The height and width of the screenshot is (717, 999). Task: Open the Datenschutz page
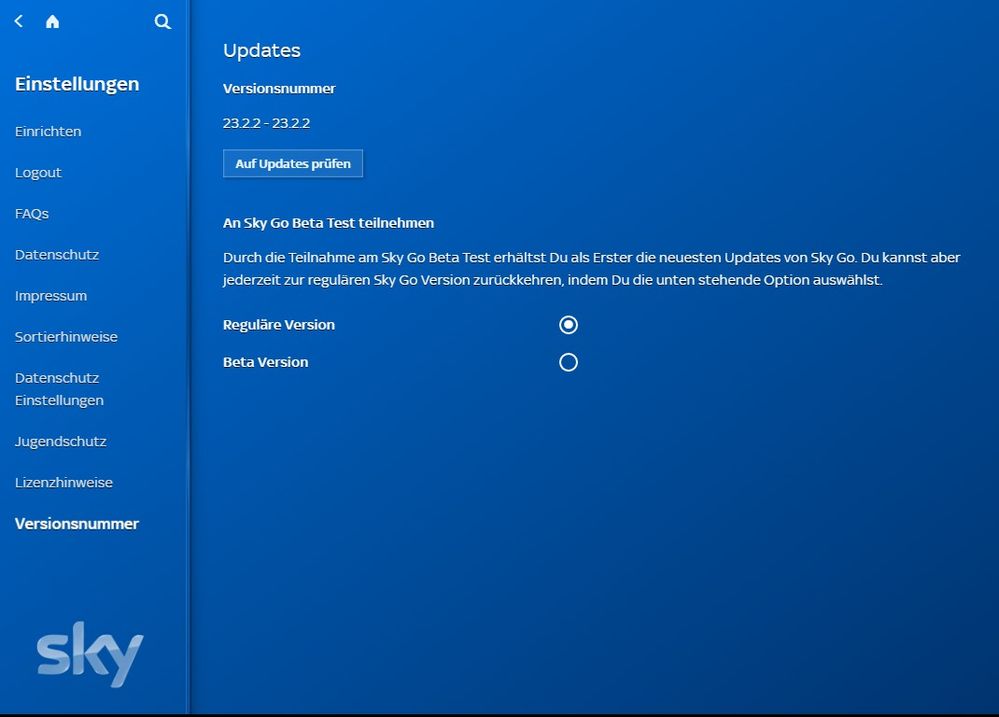[x=57, y=255]
